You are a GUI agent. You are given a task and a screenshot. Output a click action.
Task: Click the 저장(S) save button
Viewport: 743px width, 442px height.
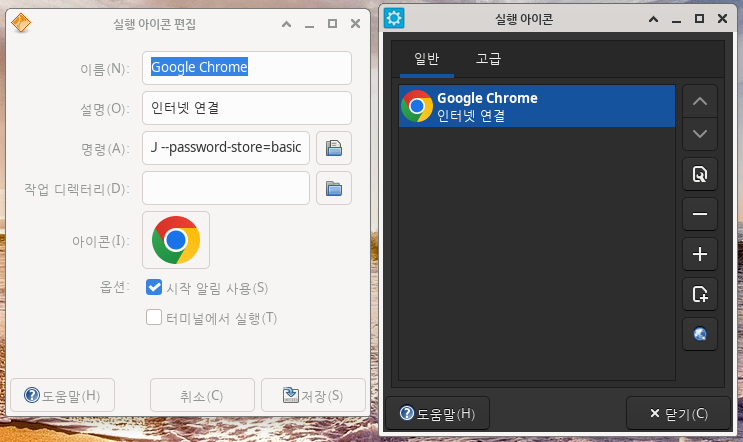click(313, 395)
